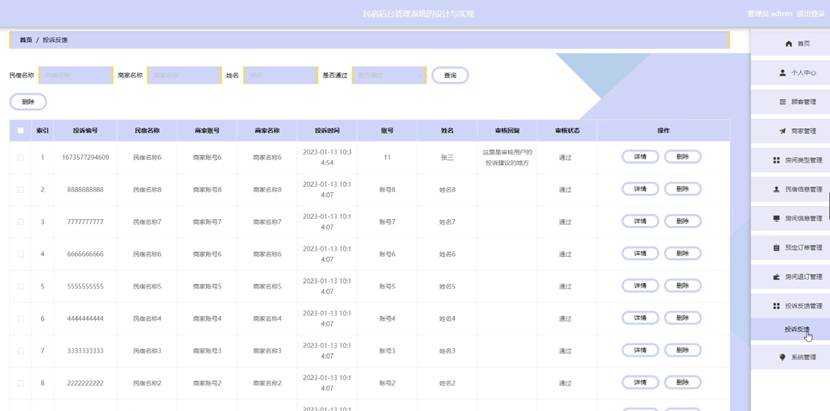Focus the 商家名称 search field

[184, 75]
